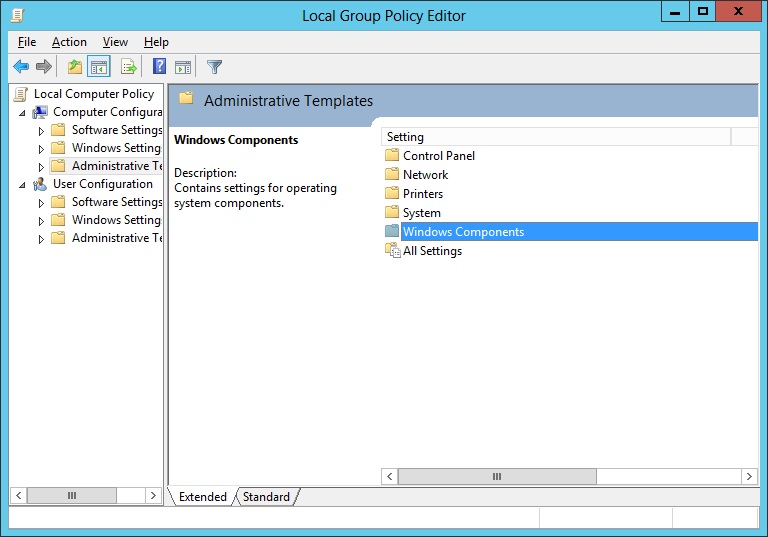Expand Software Settings under User Configuration

coord(41,203)
